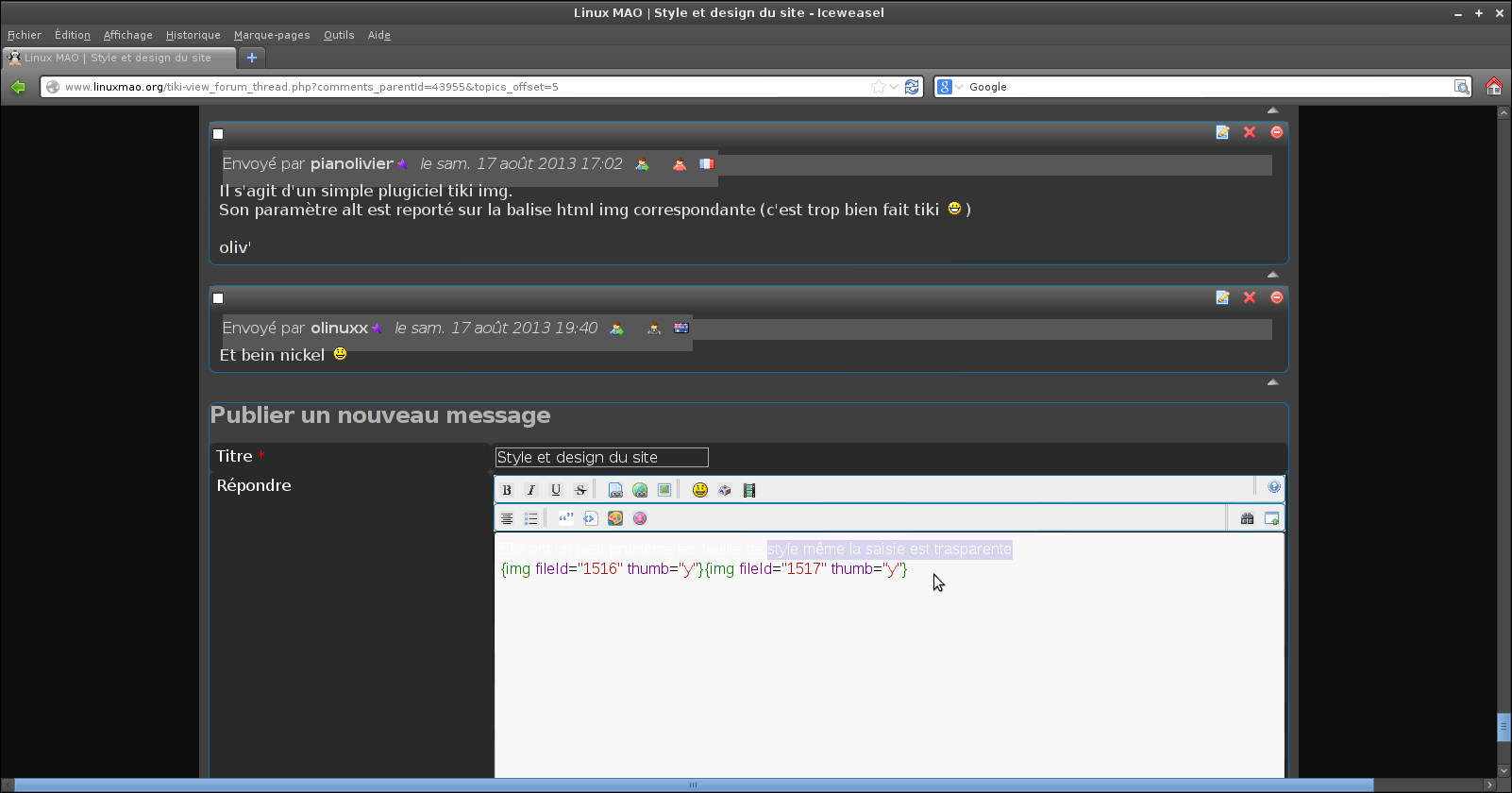Delete olinuxx's post with the red X
1512x793 pixels.
click(1250, 297)
